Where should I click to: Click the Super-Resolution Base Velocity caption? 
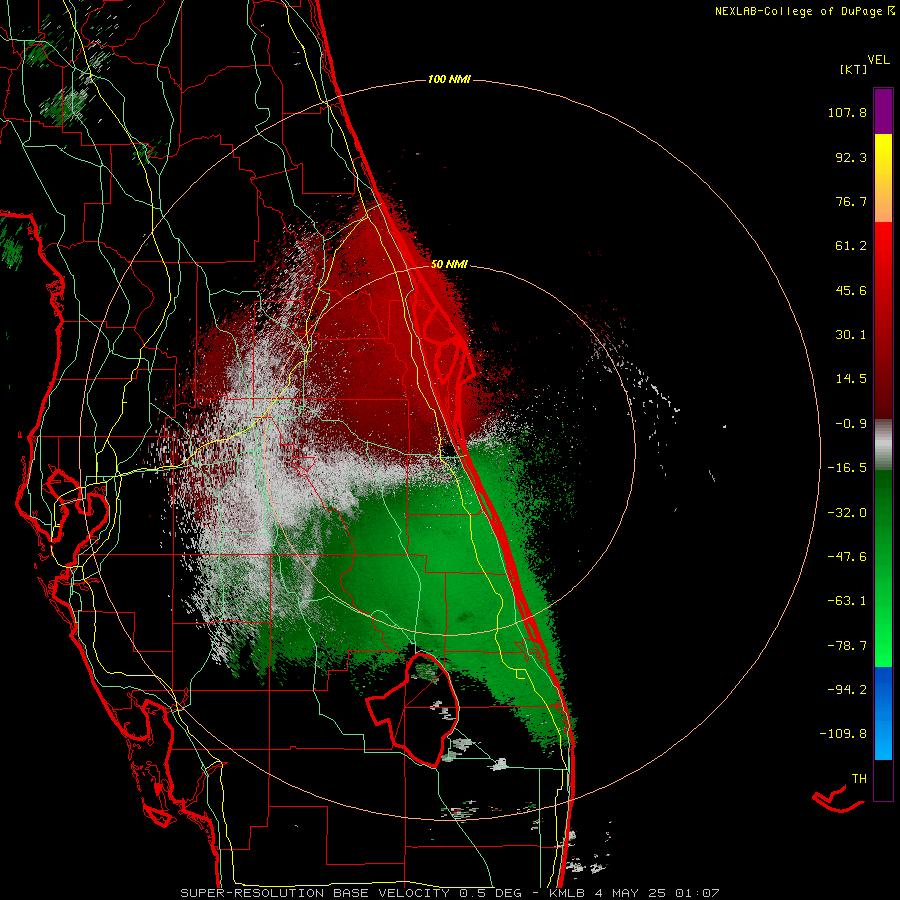click(x=351, y=893)
